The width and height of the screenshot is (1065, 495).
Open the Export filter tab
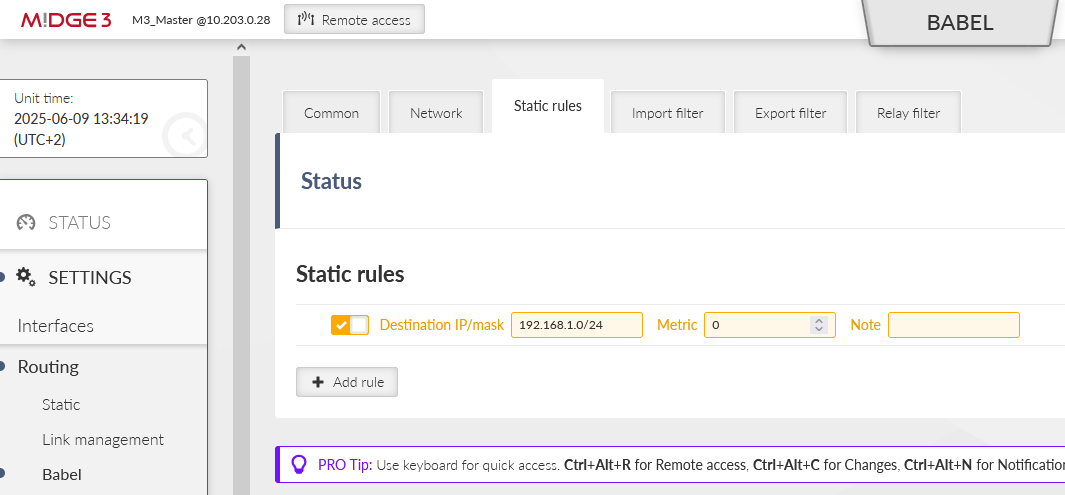[x=791, y=113]
